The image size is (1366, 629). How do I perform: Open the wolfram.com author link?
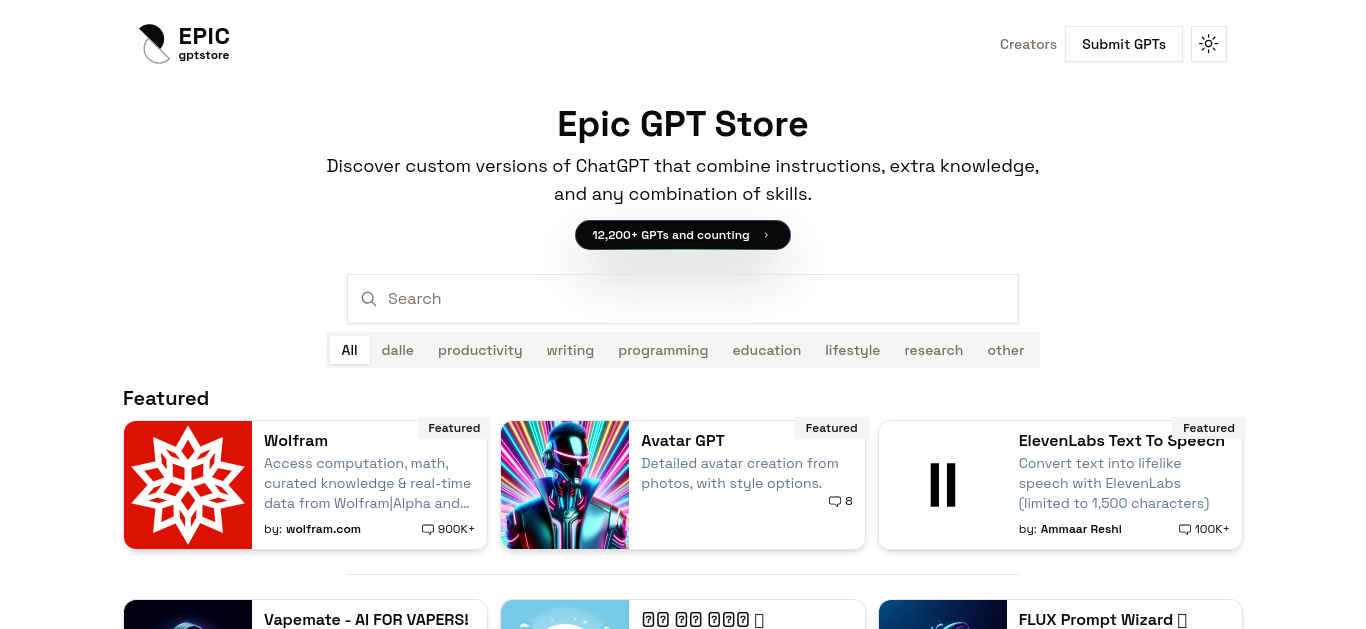pos(323,529)
